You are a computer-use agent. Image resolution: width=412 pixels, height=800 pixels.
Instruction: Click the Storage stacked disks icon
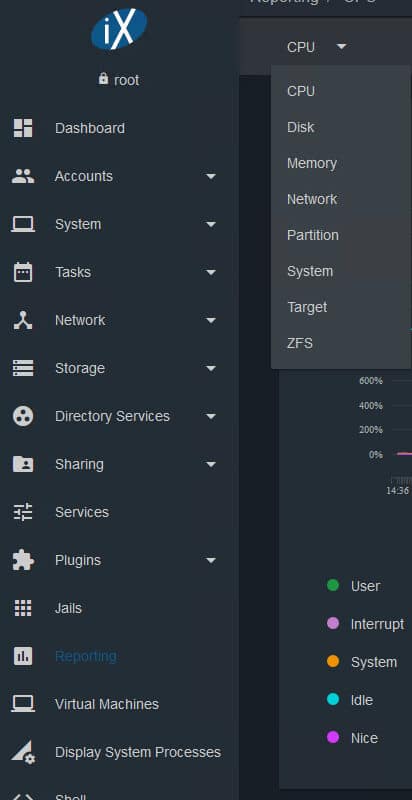(x=23, y=368)
